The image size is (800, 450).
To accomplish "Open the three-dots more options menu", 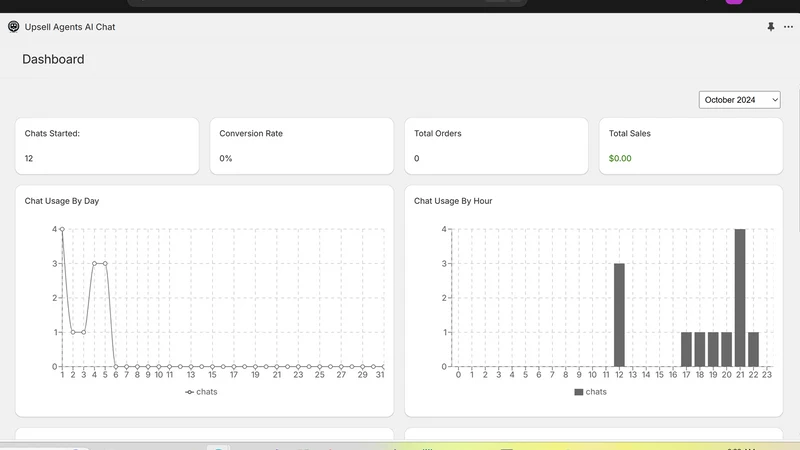I will pyautogui.click(x=788, y=27).
